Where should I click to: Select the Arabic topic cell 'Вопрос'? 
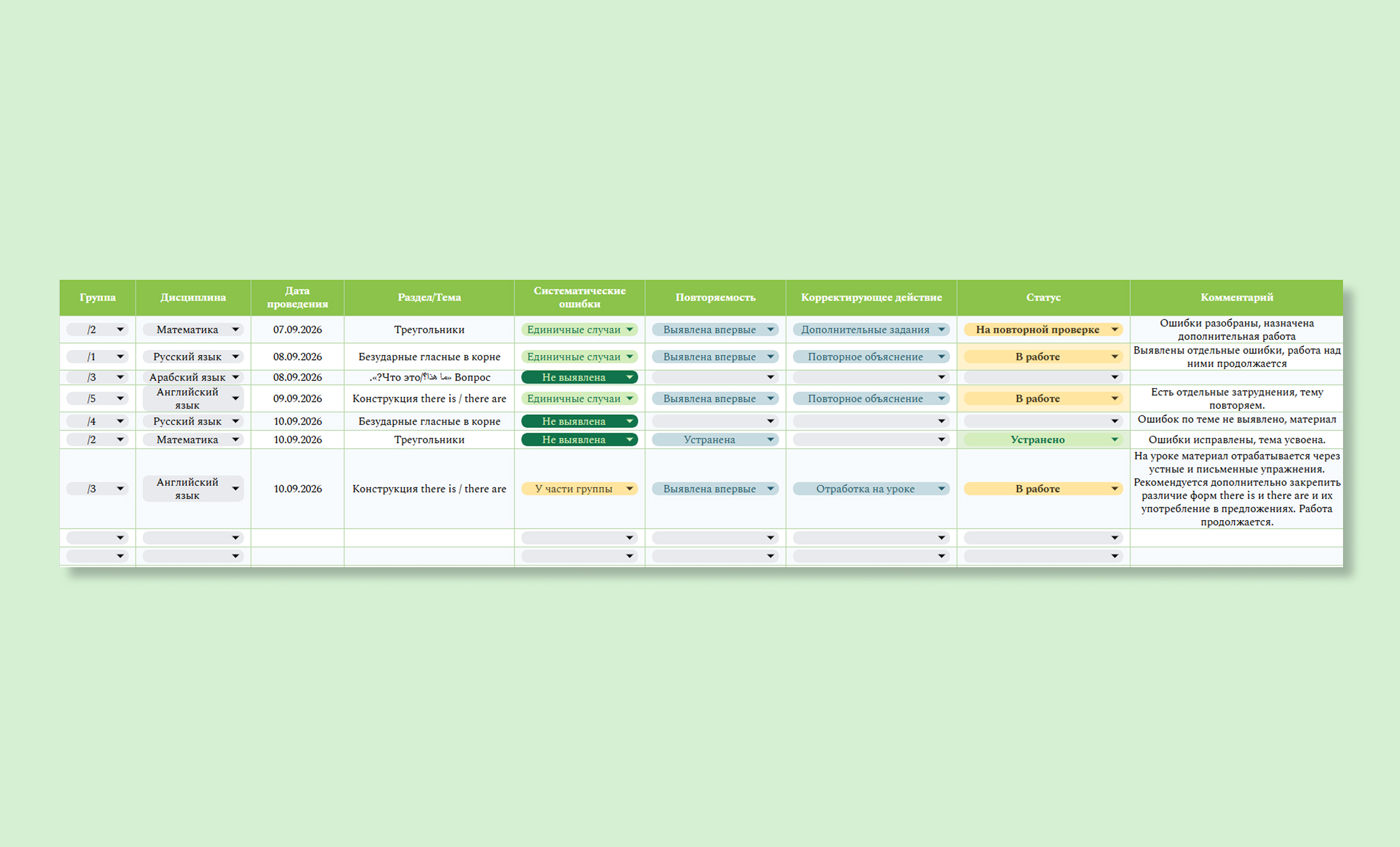(429, 377)
